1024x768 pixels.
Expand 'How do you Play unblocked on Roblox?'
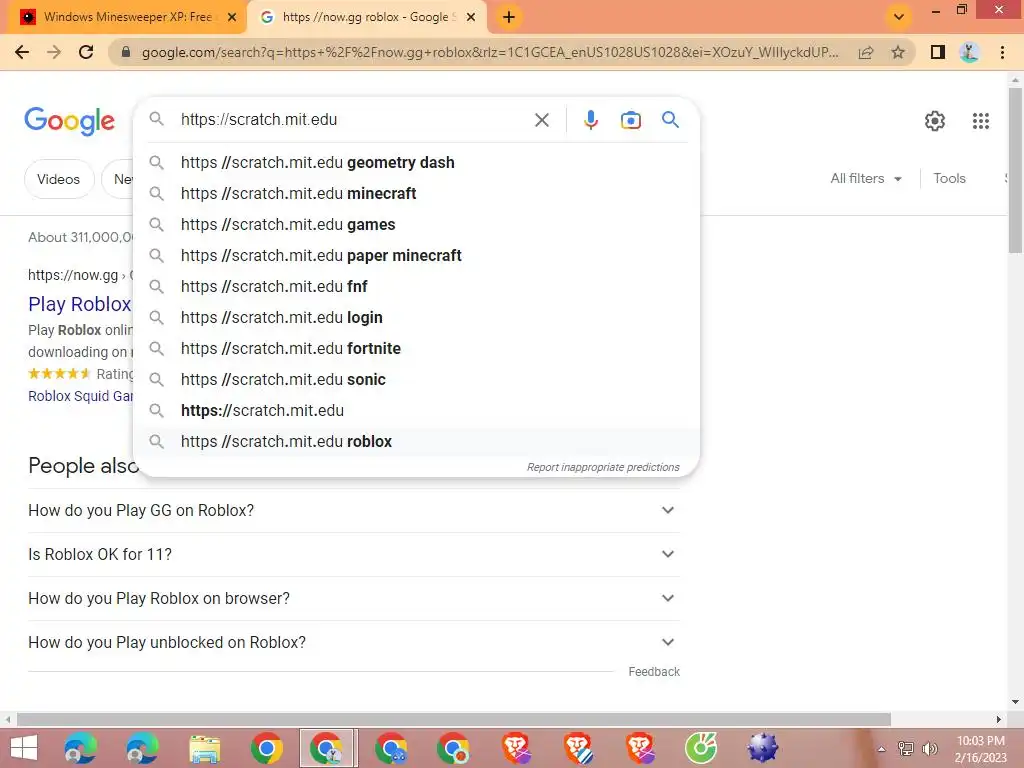[353, 643]
